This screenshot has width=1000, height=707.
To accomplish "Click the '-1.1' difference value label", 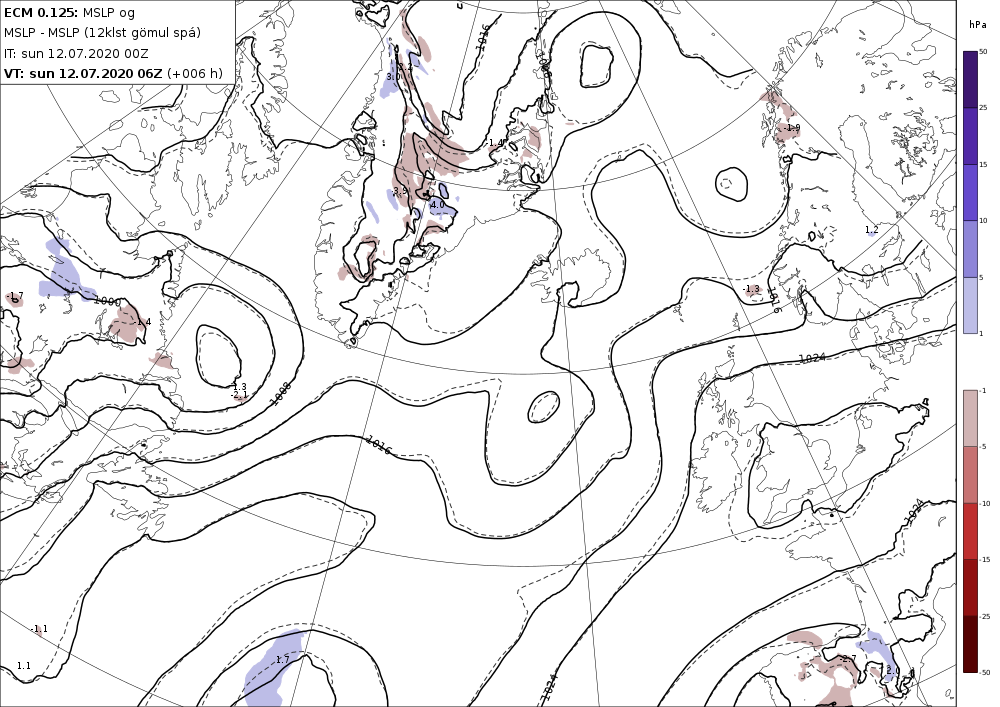I will click(39, 629).
